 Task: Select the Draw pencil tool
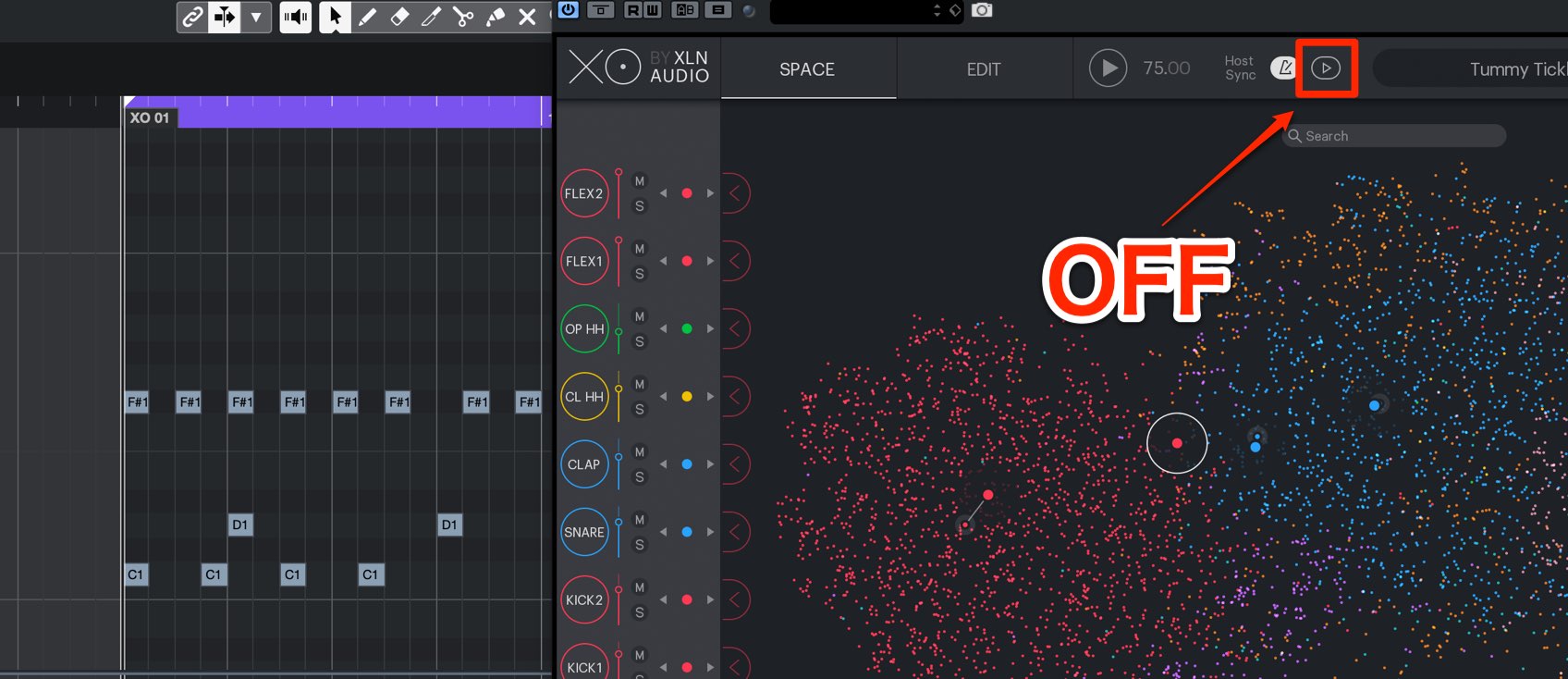point(367,17)
